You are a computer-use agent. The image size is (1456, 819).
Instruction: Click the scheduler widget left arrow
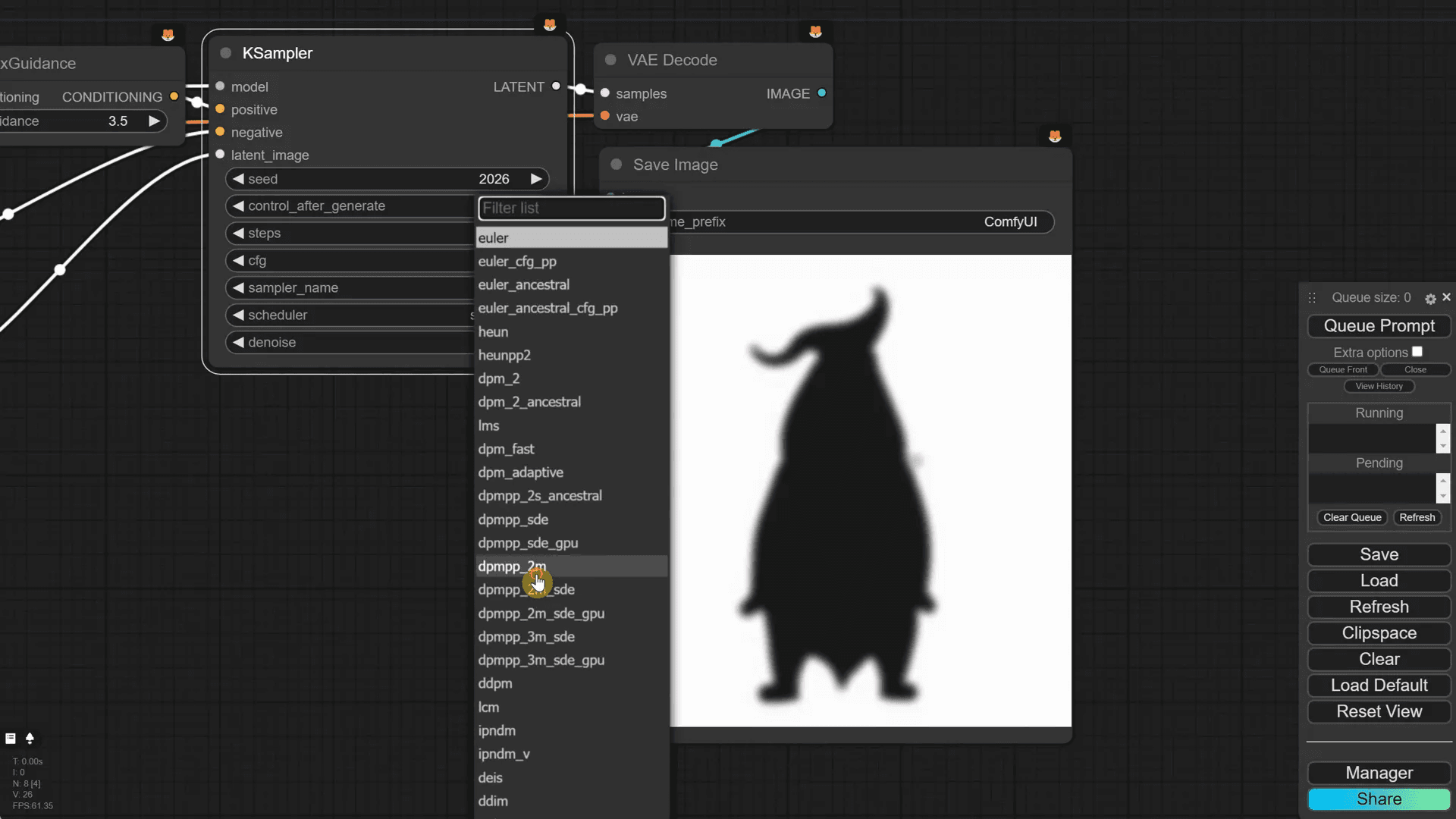pos(238,315)
